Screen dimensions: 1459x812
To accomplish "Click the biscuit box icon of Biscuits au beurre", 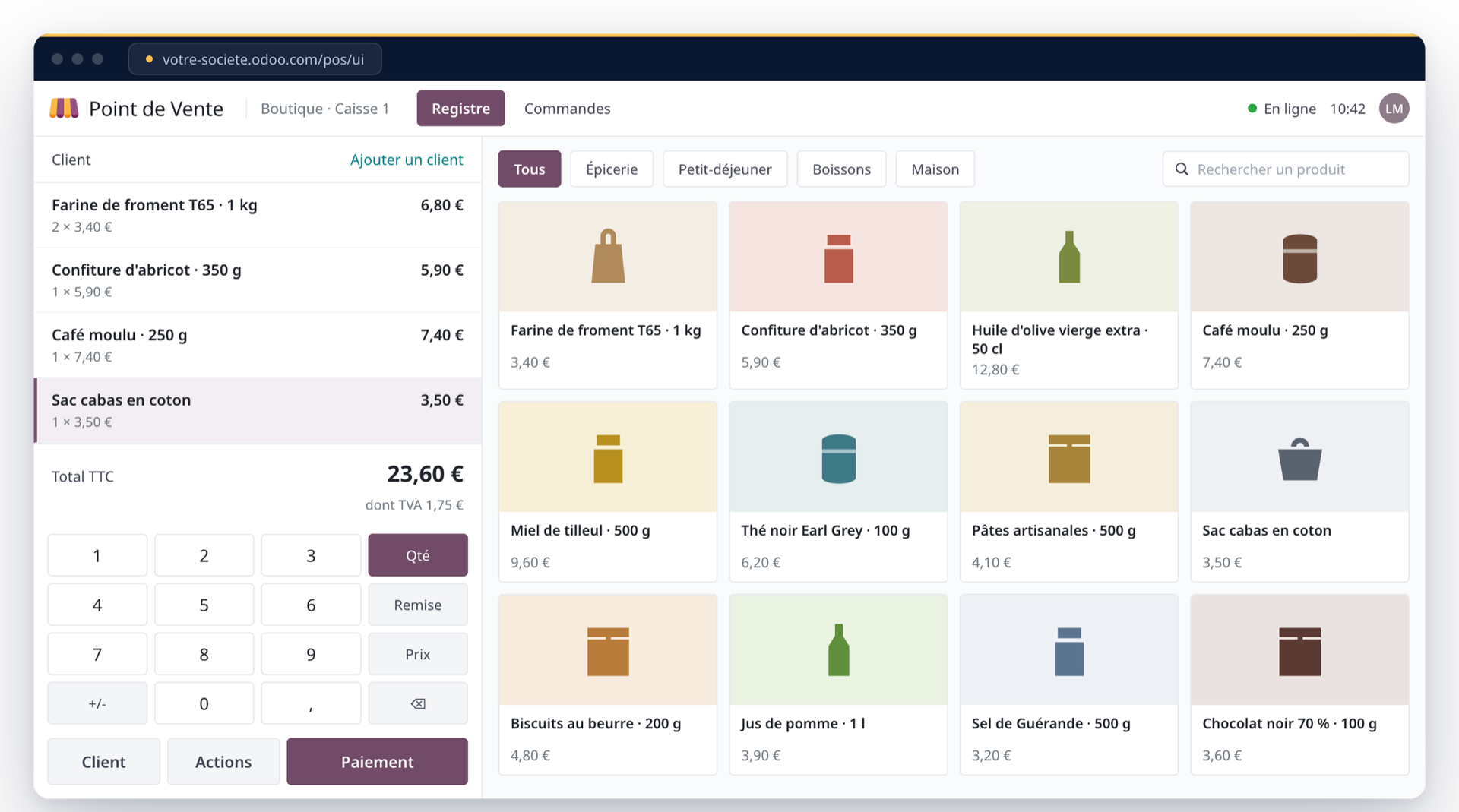I will point(608,652).
